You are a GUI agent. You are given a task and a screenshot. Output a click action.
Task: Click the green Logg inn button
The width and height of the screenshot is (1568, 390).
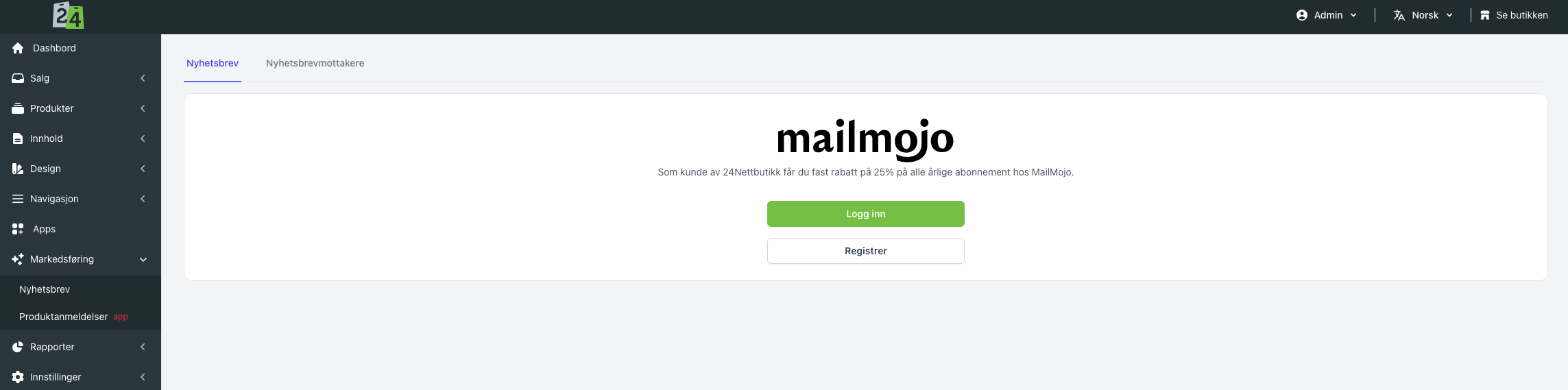(x=866, y=214)
